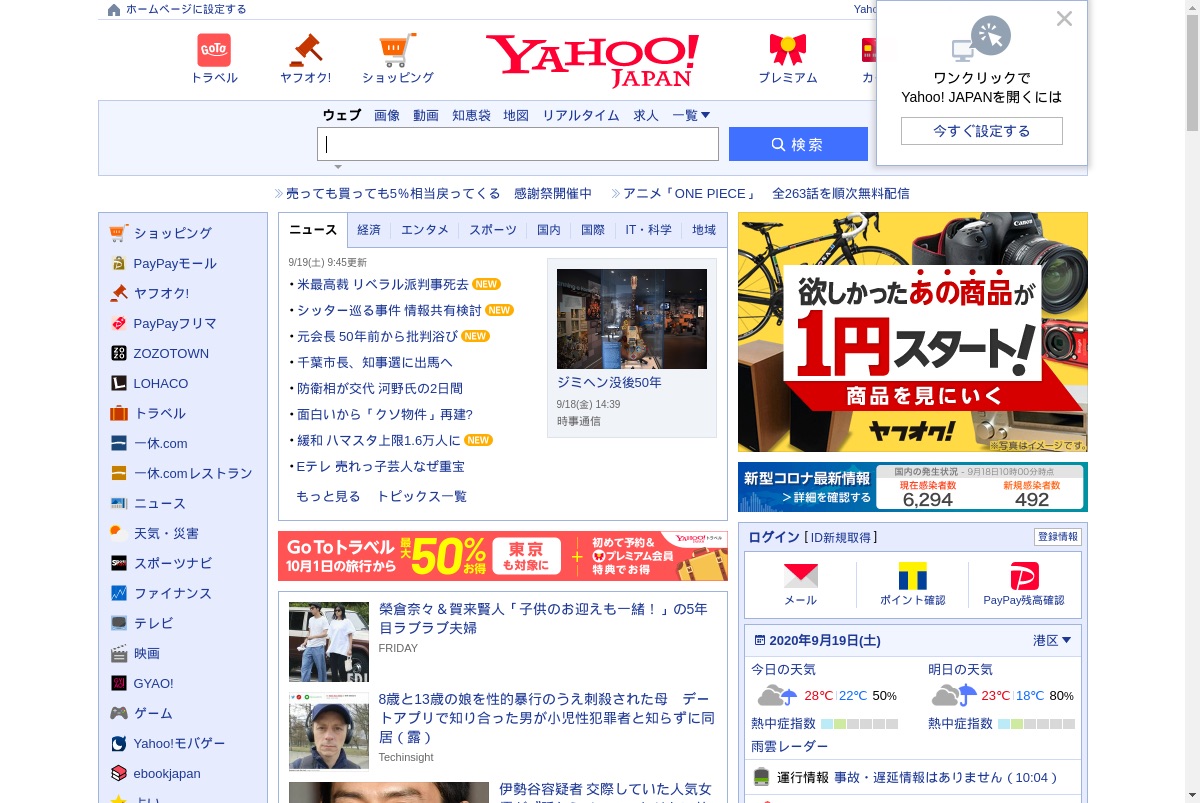This screenshot has height=803, width=1200.
Task: Click the ファイナンス chart icon in sidebar
Action: [x=119, y=593]
